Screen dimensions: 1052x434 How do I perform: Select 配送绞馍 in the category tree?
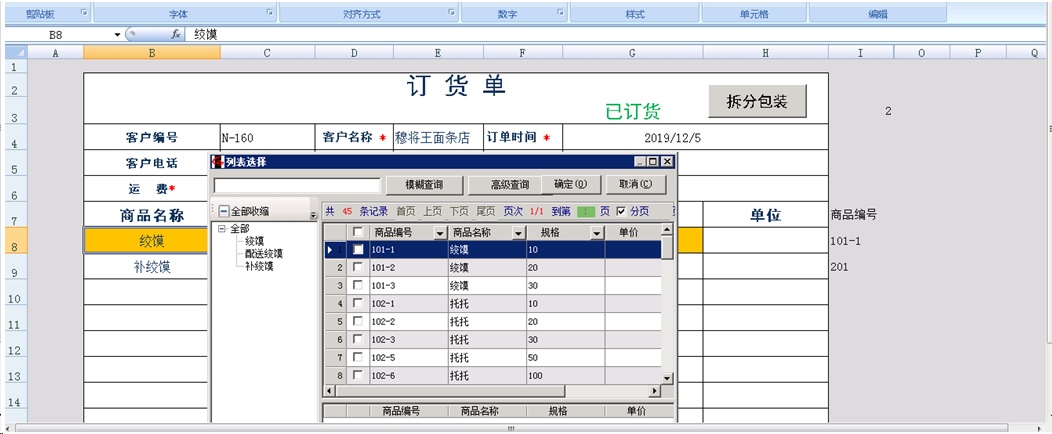coord(263,254)
